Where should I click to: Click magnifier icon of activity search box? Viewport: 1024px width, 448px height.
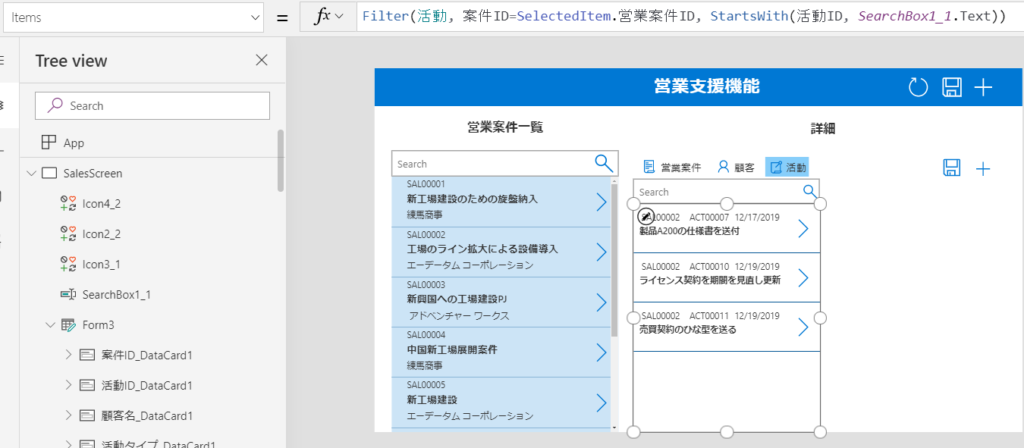810,191
